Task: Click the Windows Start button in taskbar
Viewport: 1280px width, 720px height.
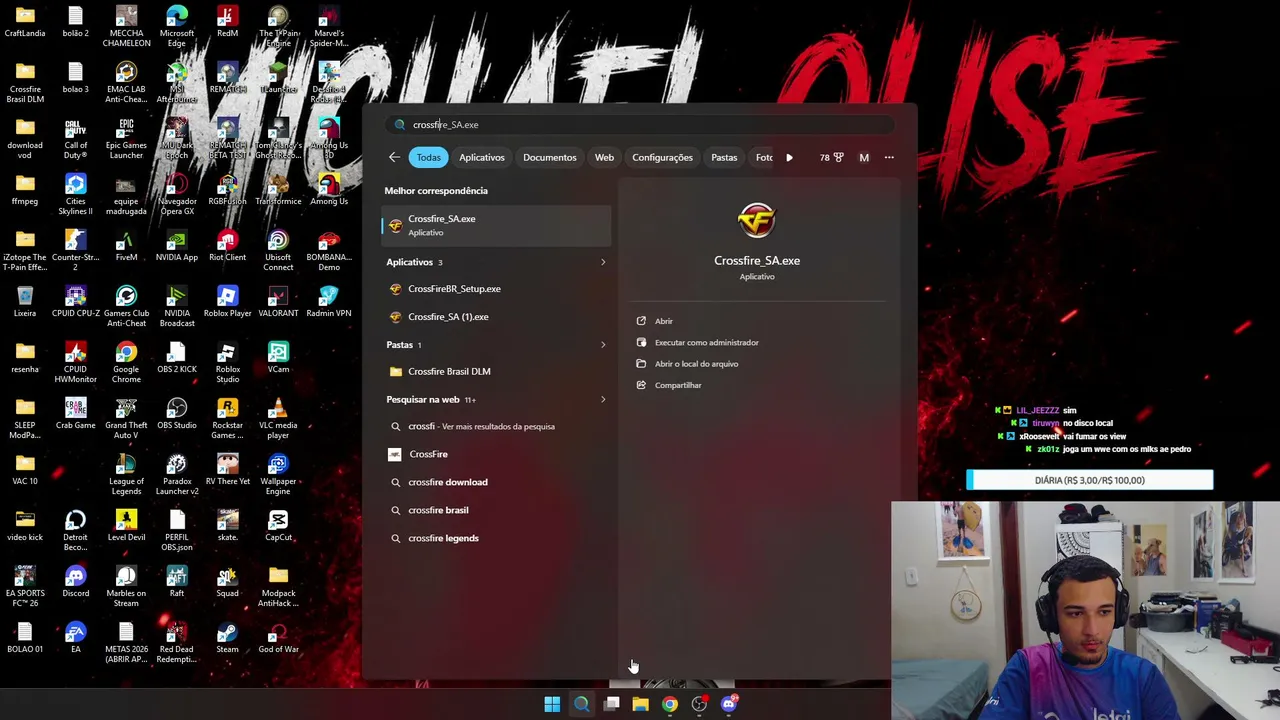Action: (x=552, y=704)
